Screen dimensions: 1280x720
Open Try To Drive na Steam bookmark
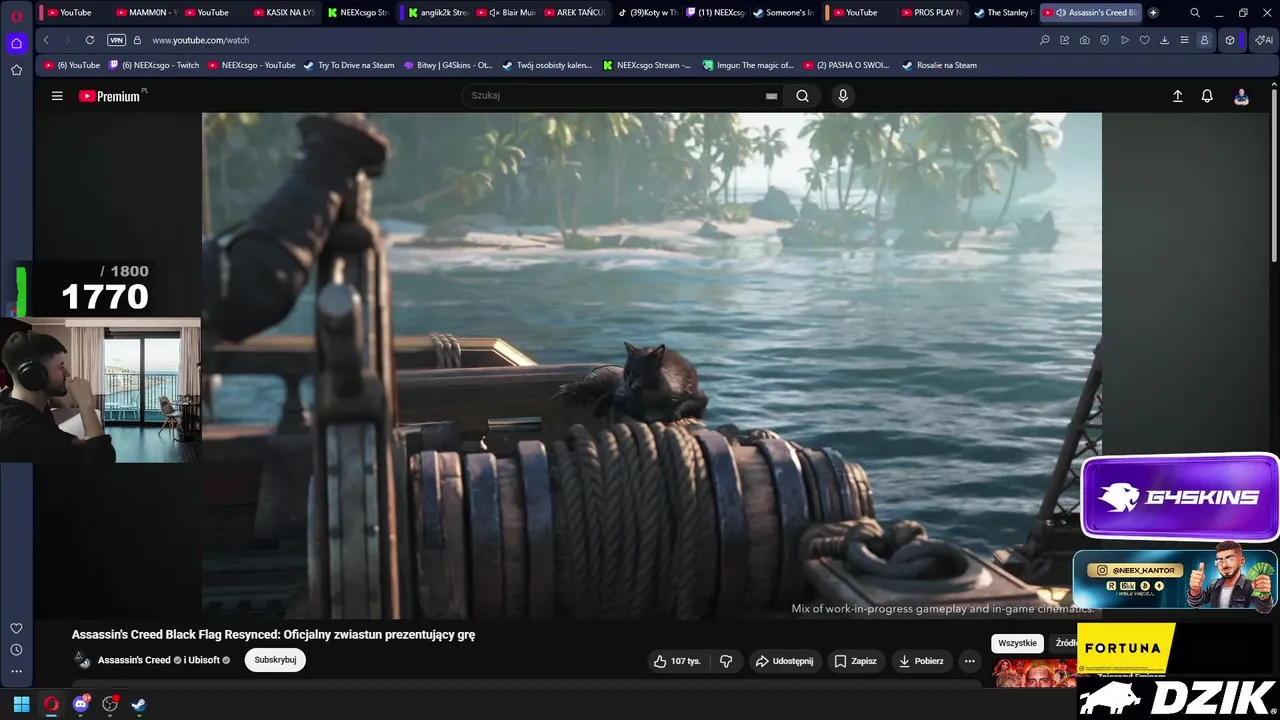[349, 65]
